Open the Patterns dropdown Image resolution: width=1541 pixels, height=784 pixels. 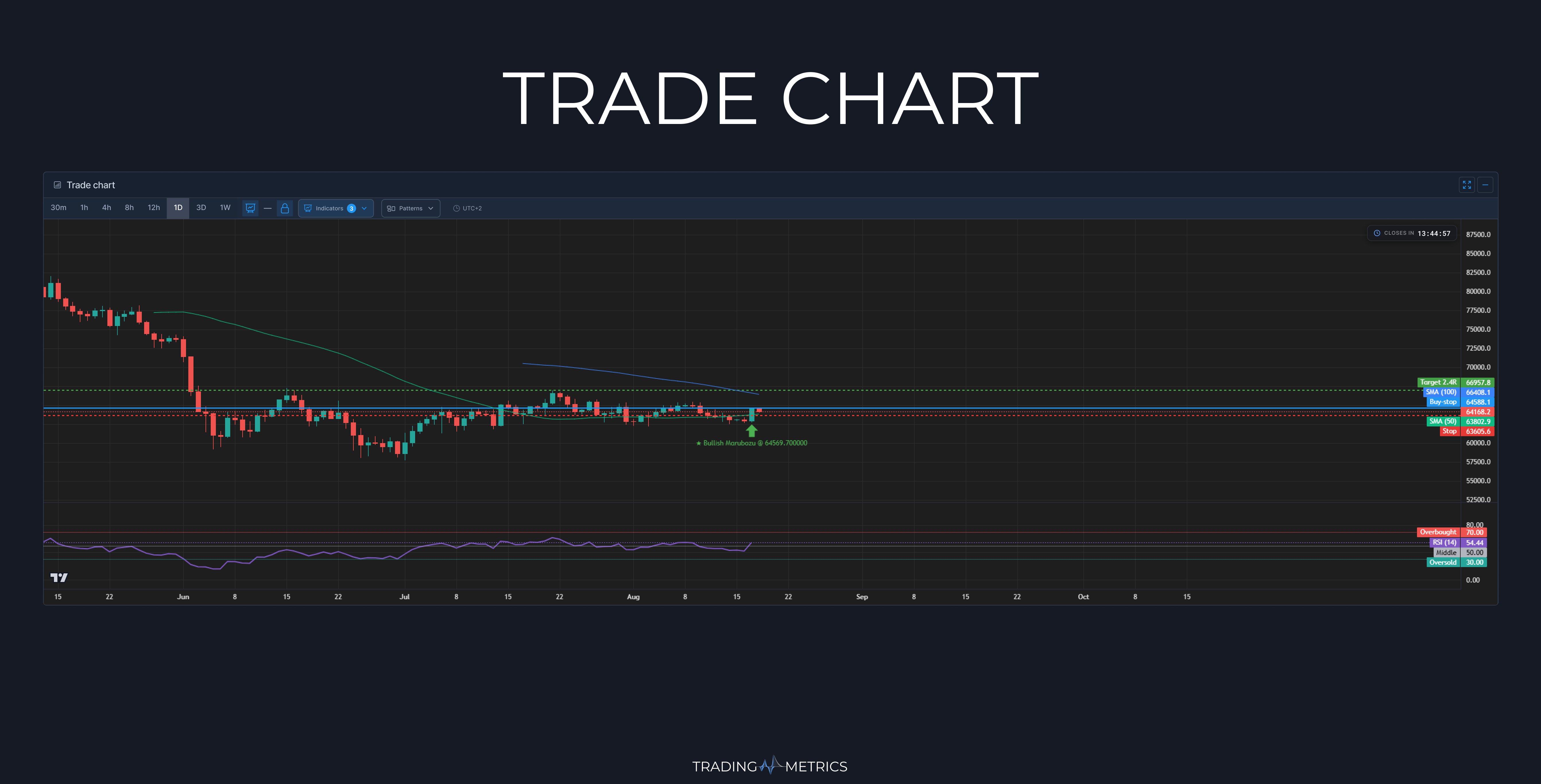coord(411,208)
